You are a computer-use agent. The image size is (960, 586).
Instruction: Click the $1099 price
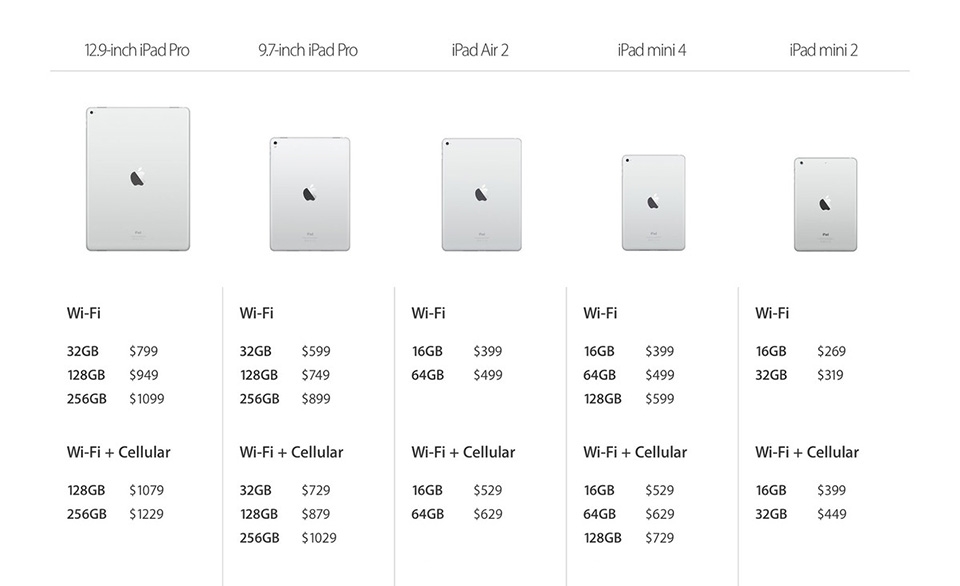coord(146,399)
